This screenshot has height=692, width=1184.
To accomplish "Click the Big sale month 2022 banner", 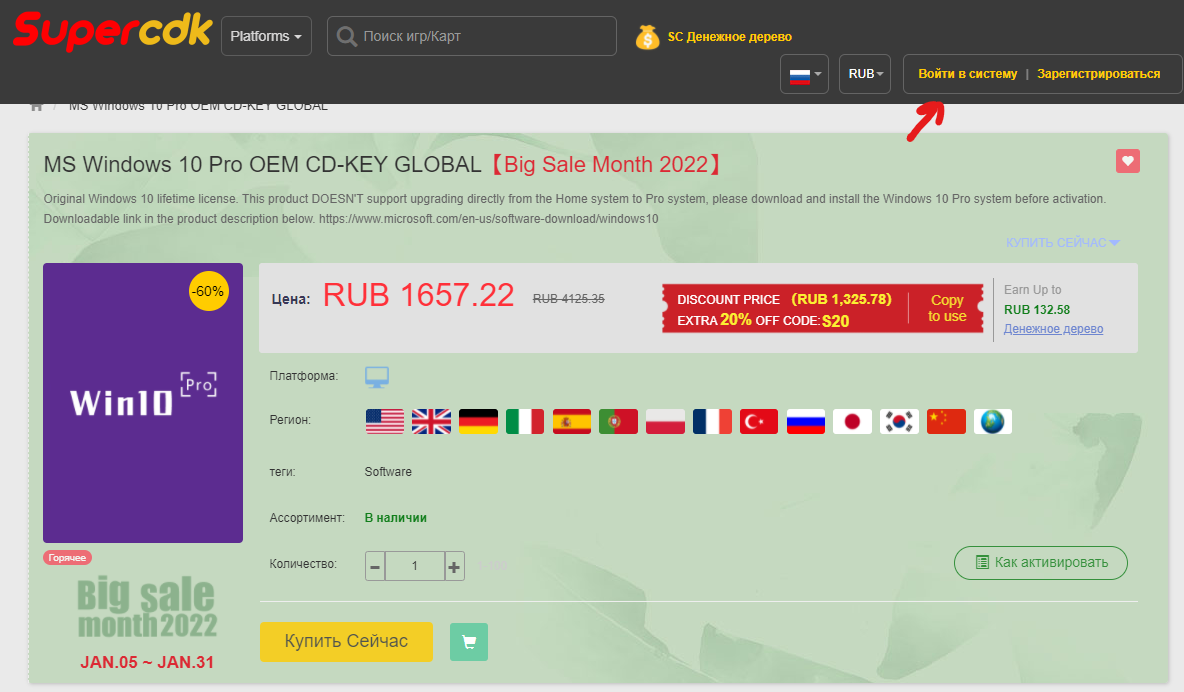I will pos(147,607).
